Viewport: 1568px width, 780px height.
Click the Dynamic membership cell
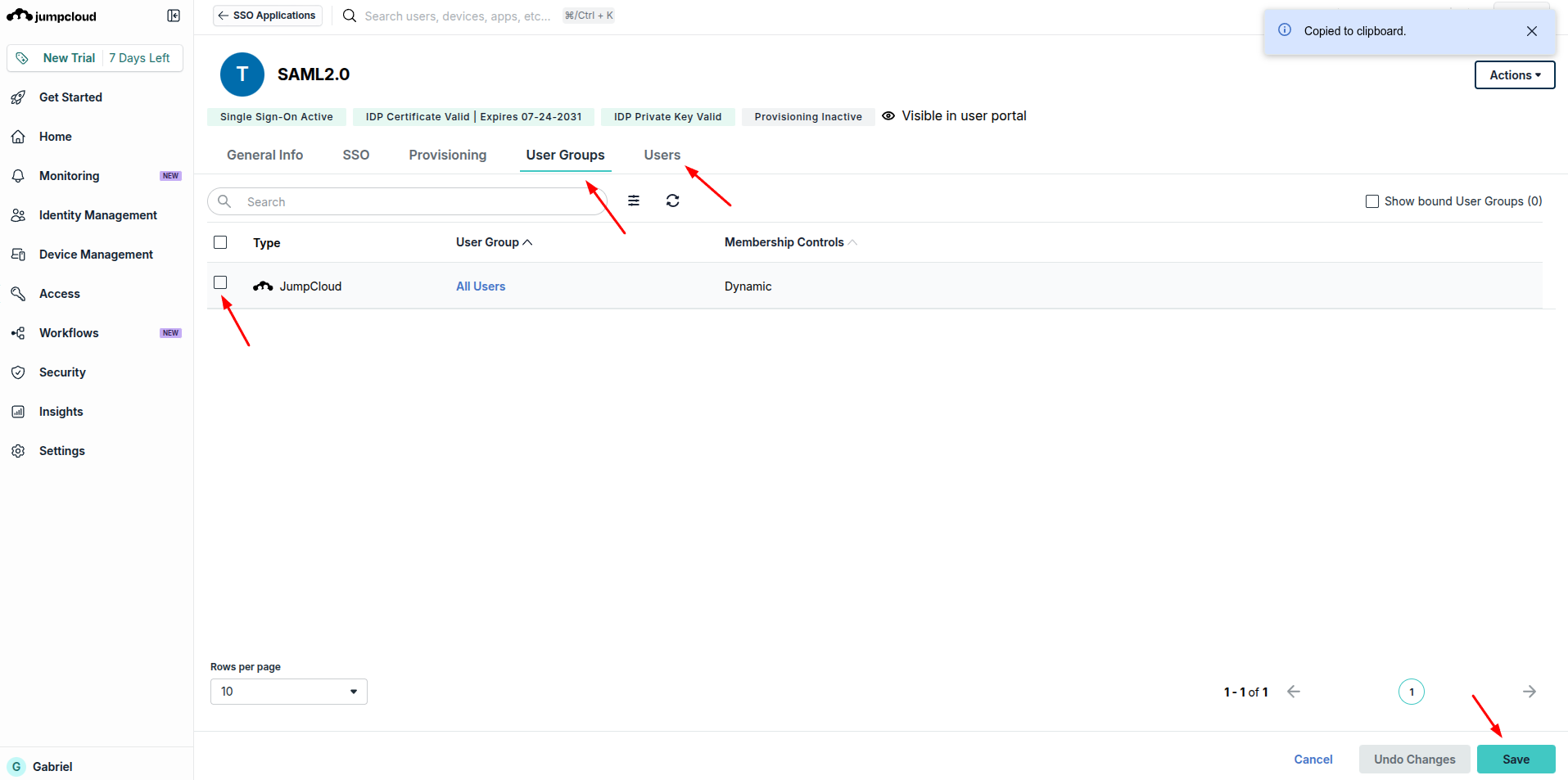(748, 286)
